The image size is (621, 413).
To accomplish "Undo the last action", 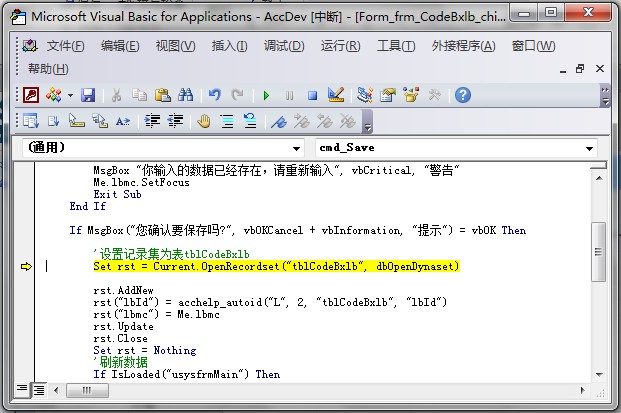I will coord(214,95).
